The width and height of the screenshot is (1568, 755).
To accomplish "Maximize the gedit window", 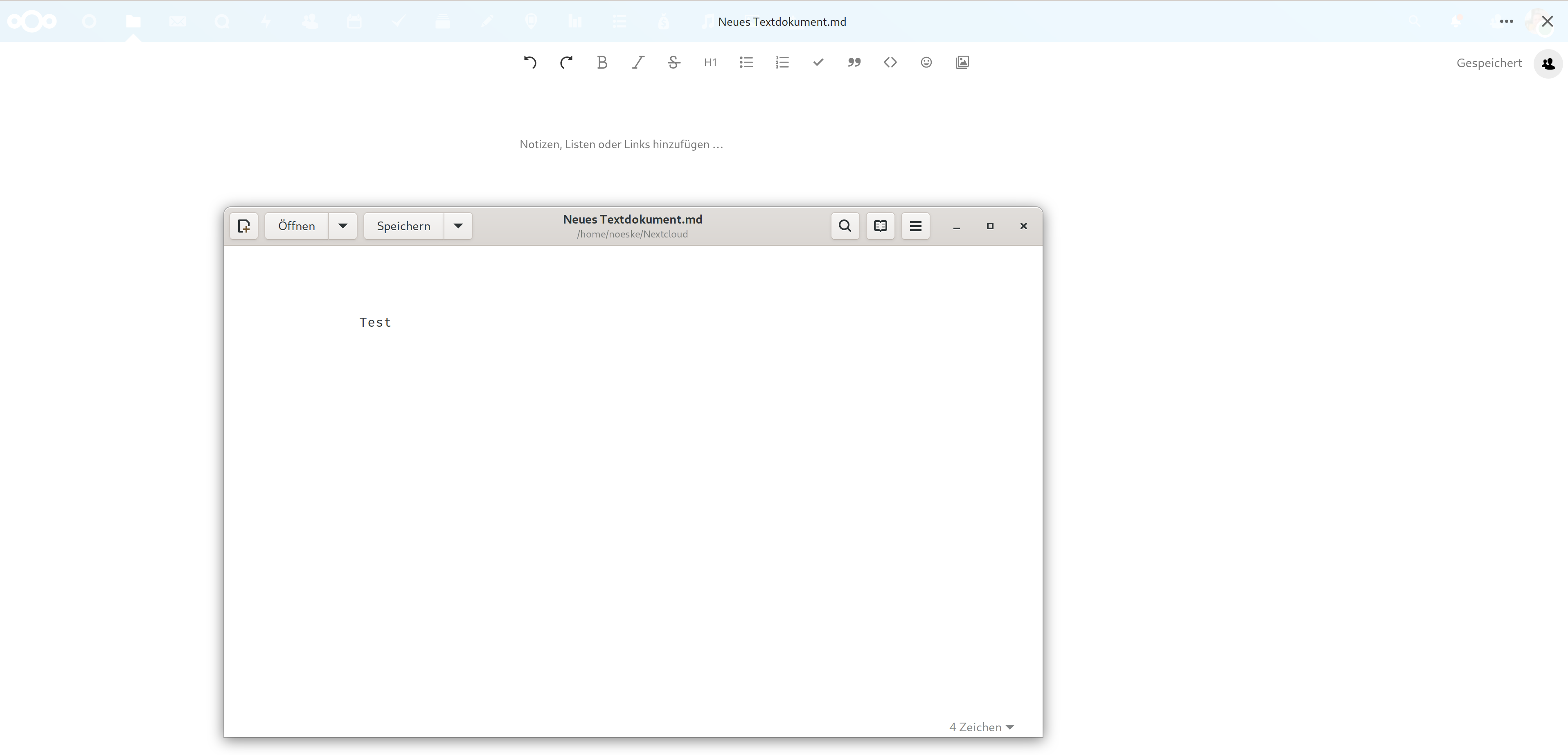I will 990,226.
